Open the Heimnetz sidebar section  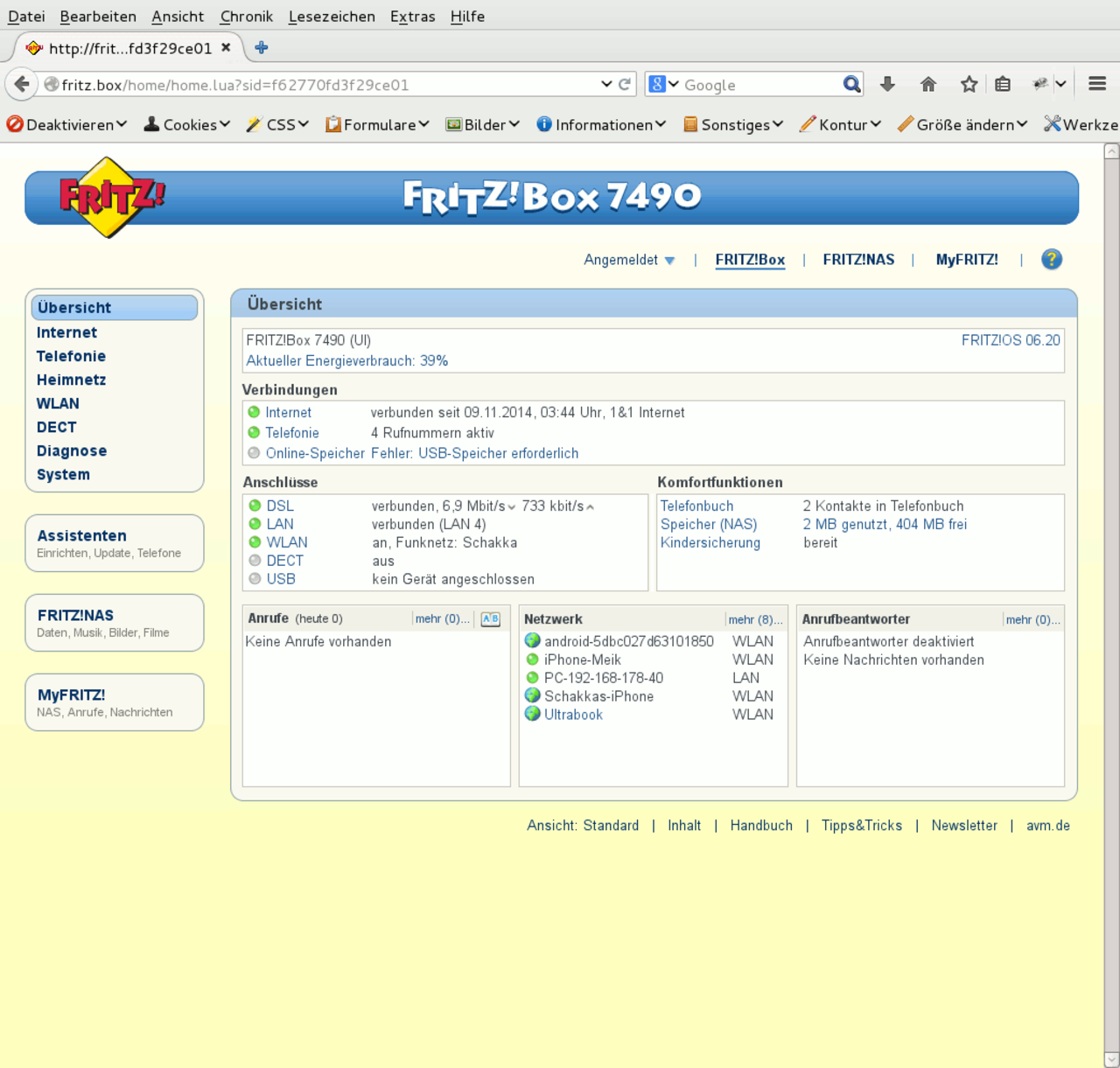tap(71, 380)
